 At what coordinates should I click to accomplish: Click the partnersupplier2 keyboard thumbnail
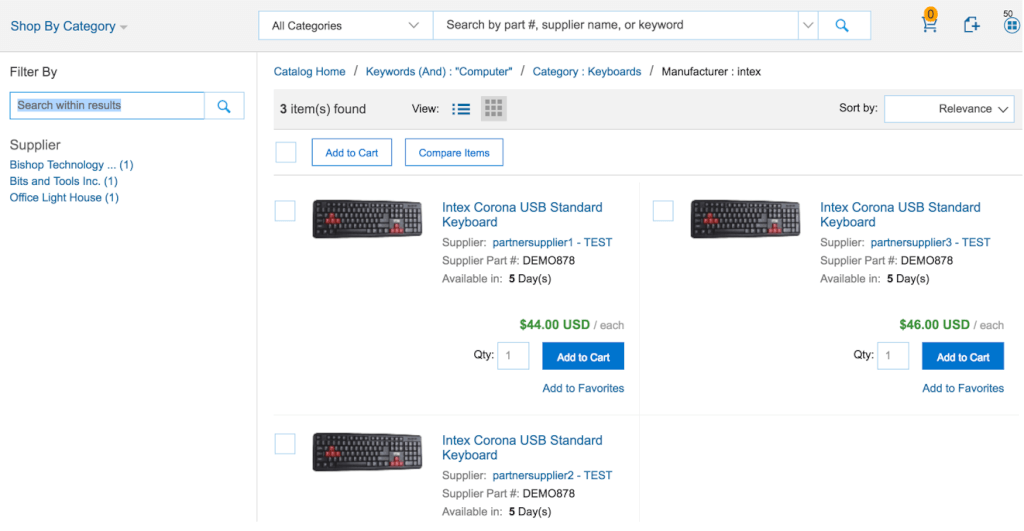pos(367,452)
